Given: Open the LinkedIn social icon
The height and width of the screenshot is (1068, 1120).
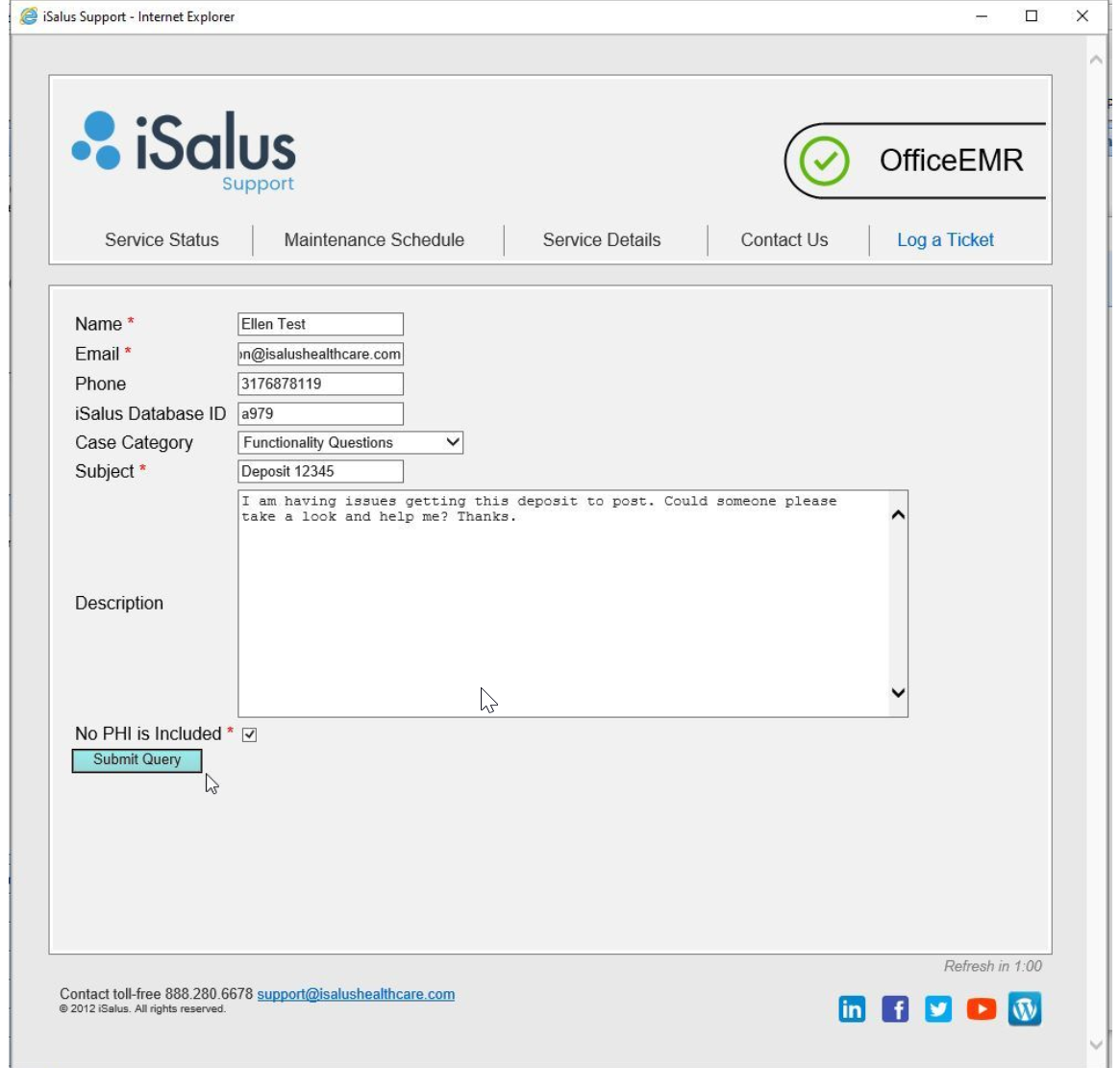Looking at the screenshot, I should click(x=852, y=1009).
